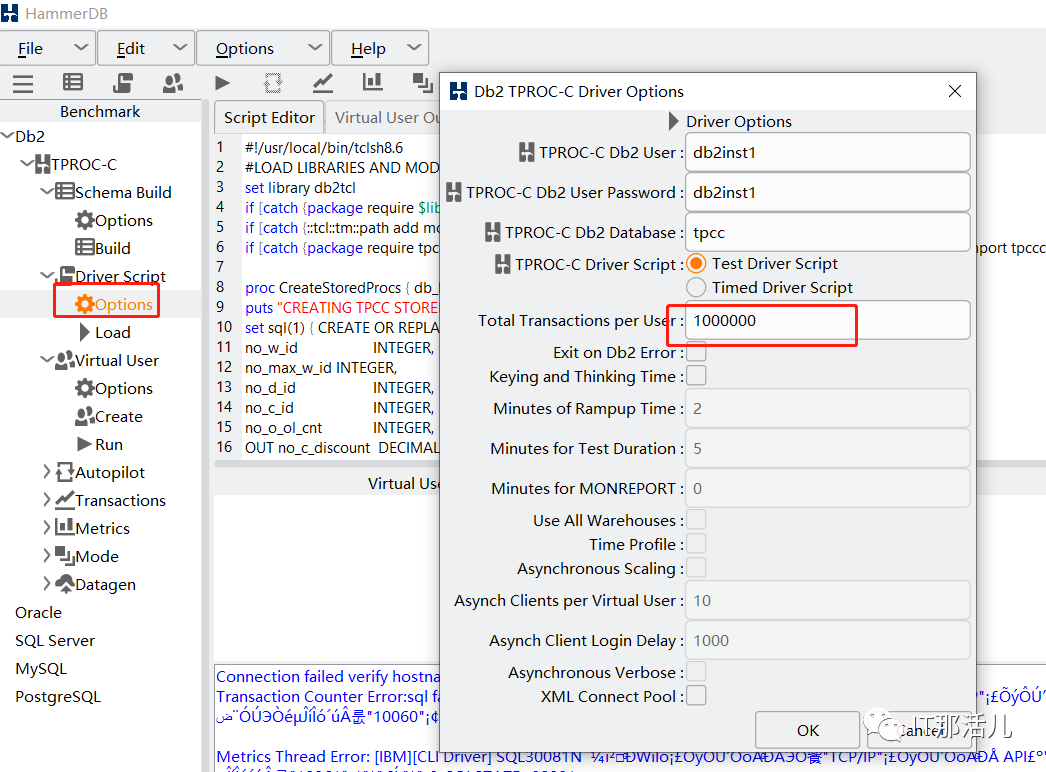This screenshot has width=1046, height=772.
Task: Click the TPROC-C Db2 User field
Action: tap(827, 152)
